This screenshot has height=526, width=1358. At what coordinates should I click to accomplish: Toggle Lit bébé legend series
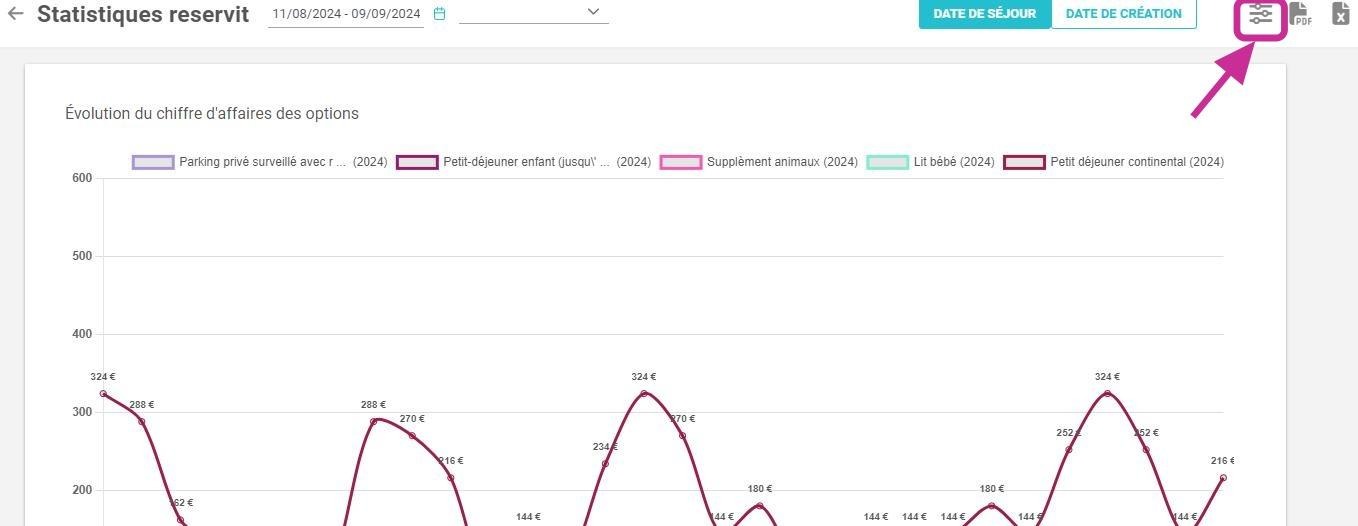click(x=930, y=162)
